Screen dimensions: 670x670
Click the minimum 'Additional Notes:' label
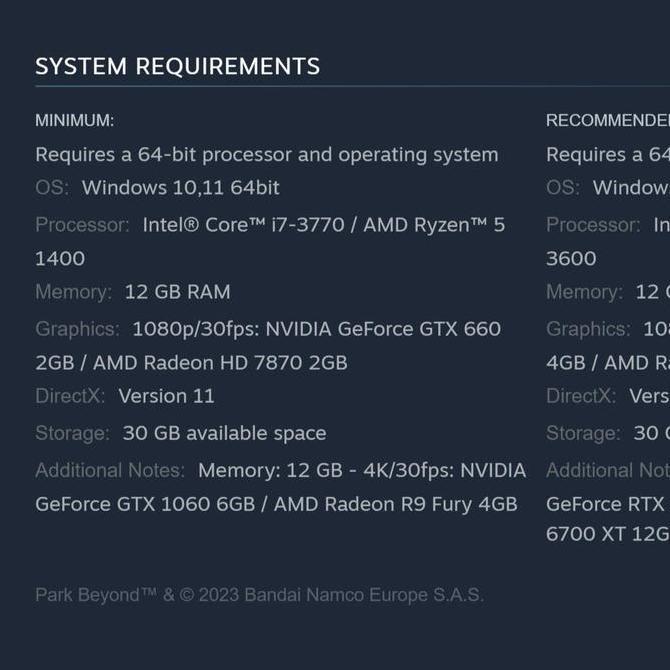(x=110, y=470)
